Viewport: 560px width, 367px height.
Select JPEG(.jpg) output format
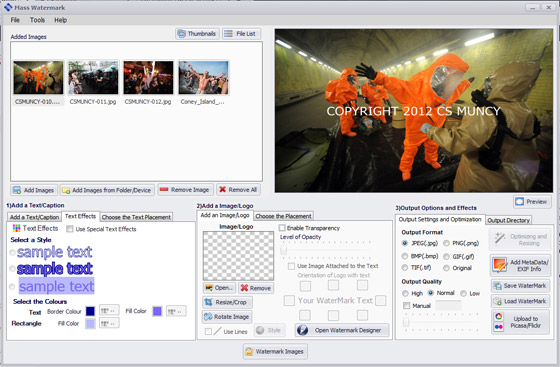tap(405, 243)
